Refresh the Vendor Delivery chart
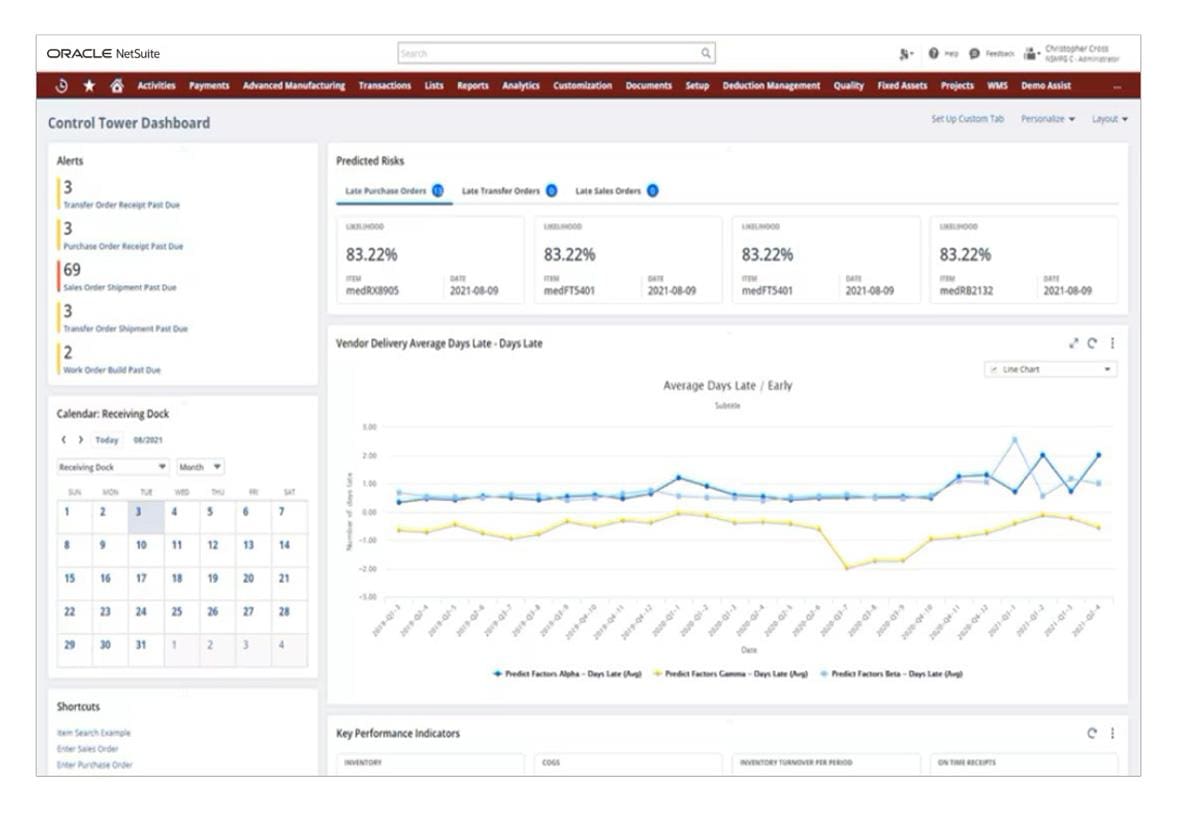Image resolution: width=1180 pixels, height=815 pixels. (1092, 343)
